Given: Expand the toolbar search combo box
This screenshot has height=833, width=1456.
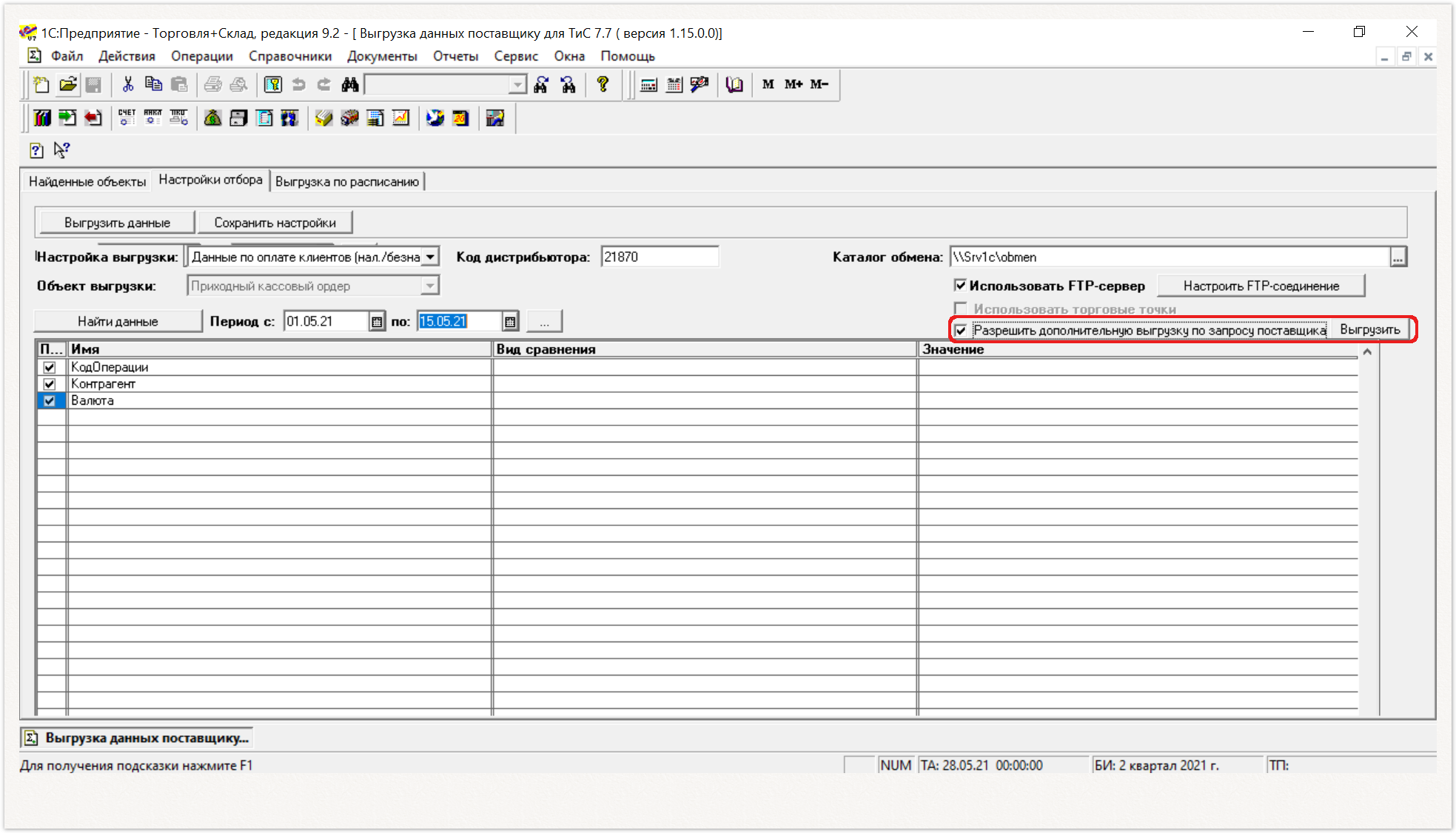Looking at the screenshot, I should 517,85.
